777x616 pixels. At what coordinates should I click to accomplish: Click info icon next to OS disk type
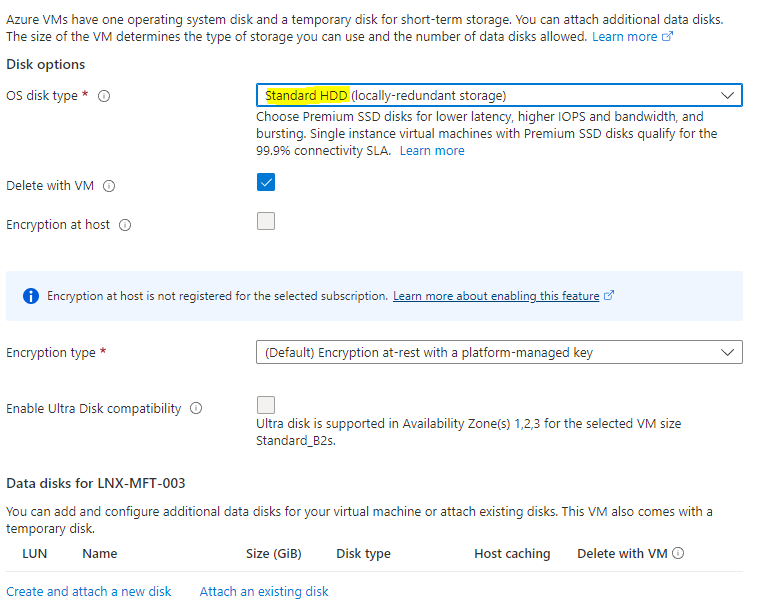pos(104,97)
